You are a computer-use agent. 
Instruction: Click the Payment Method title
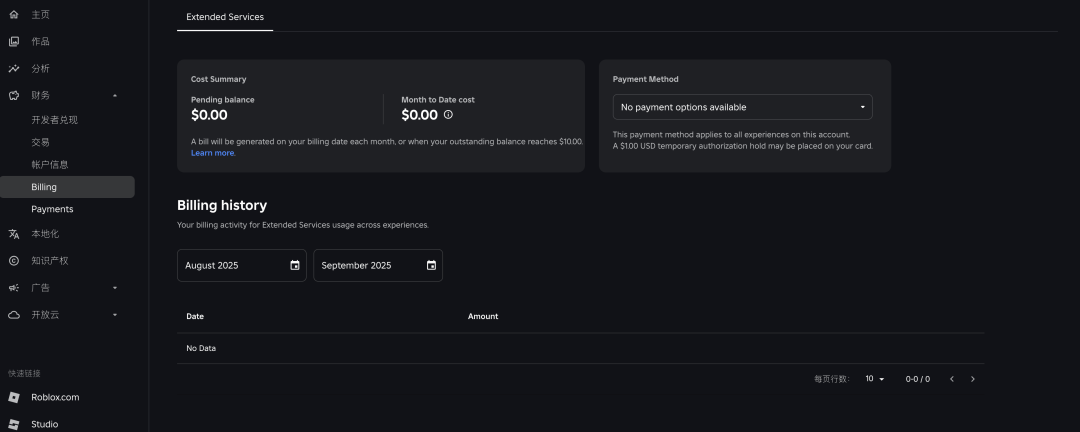645,79
